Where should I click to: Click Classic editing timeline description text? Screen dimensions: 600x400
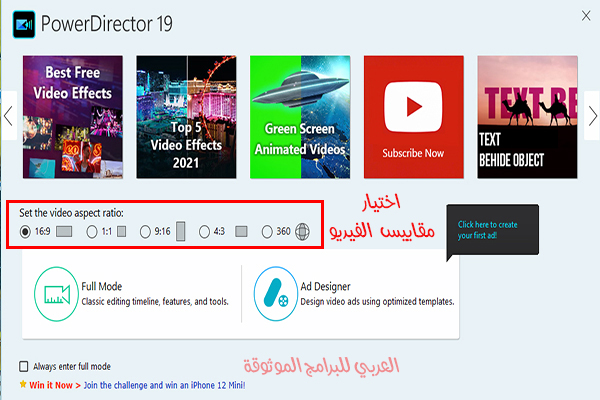[x=155, y=302]
